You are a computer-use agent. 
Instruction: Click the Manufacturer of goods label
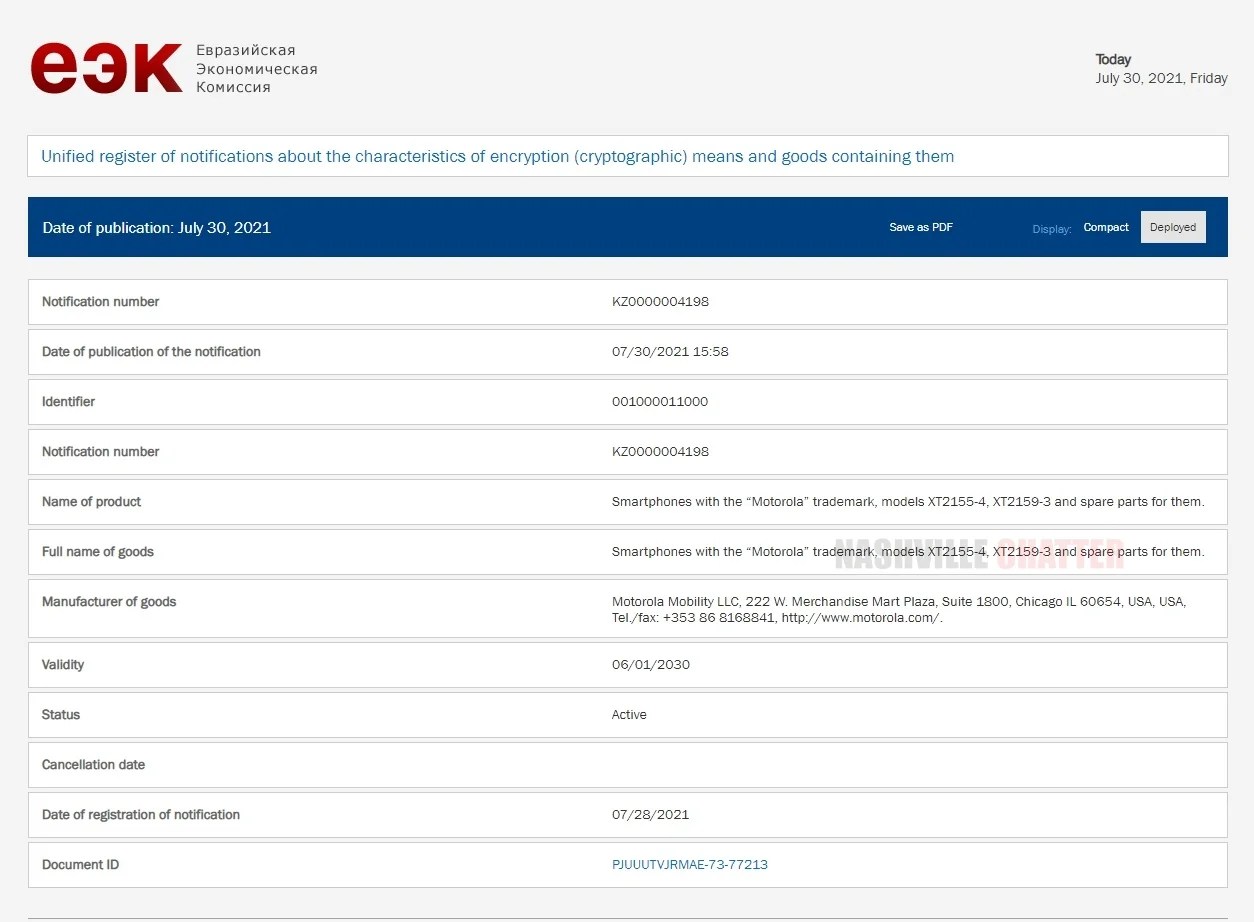tap(109, 601)
